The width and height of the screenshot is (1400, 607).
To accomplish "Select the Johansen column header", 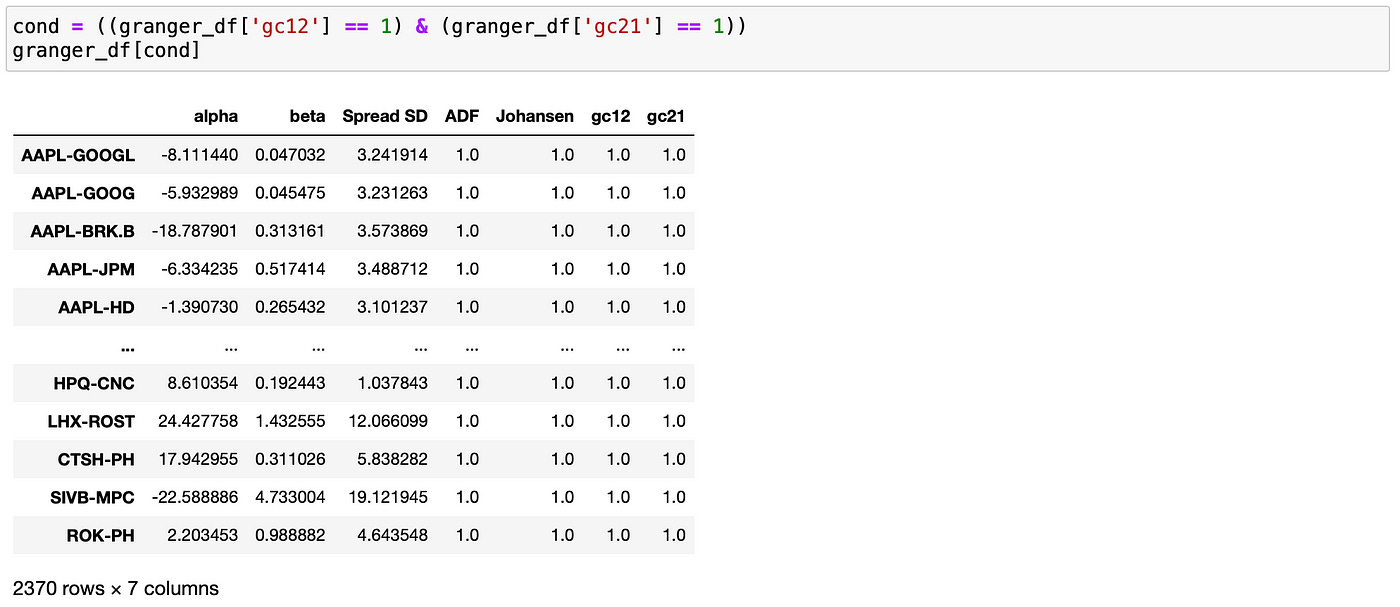I will 535,116.
